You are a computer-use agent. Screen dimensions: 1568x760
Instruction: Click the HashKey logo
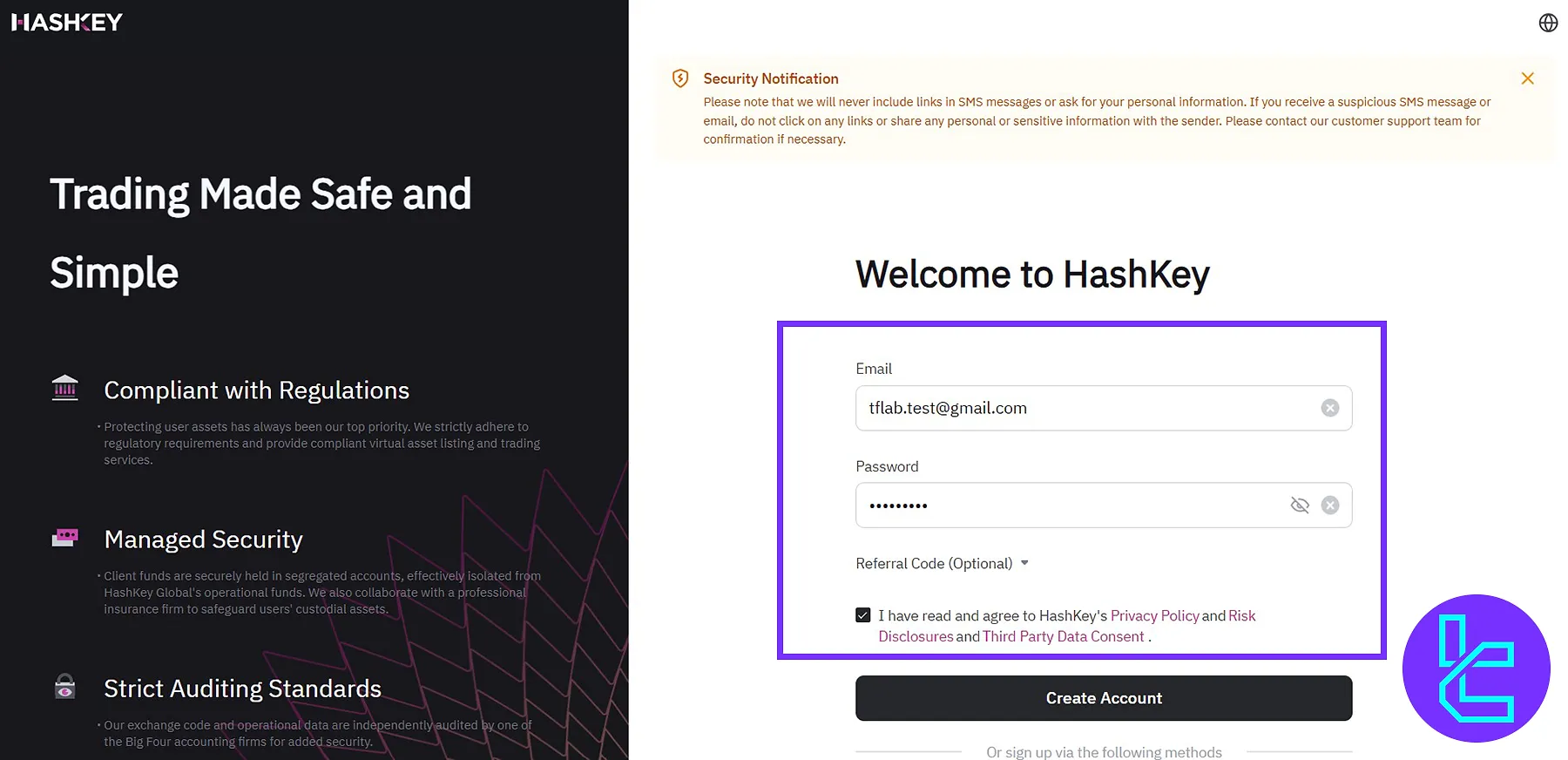(x=67, y=23)
